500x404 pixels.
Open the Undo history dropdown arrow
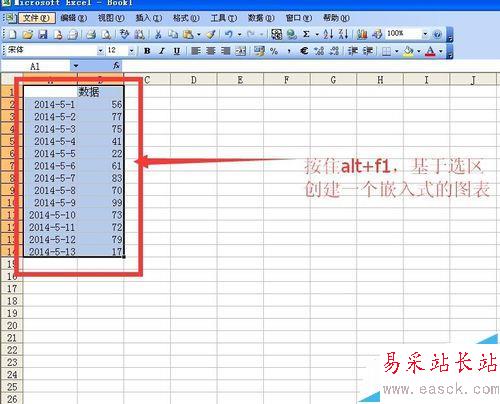click(x=239, y=34)
